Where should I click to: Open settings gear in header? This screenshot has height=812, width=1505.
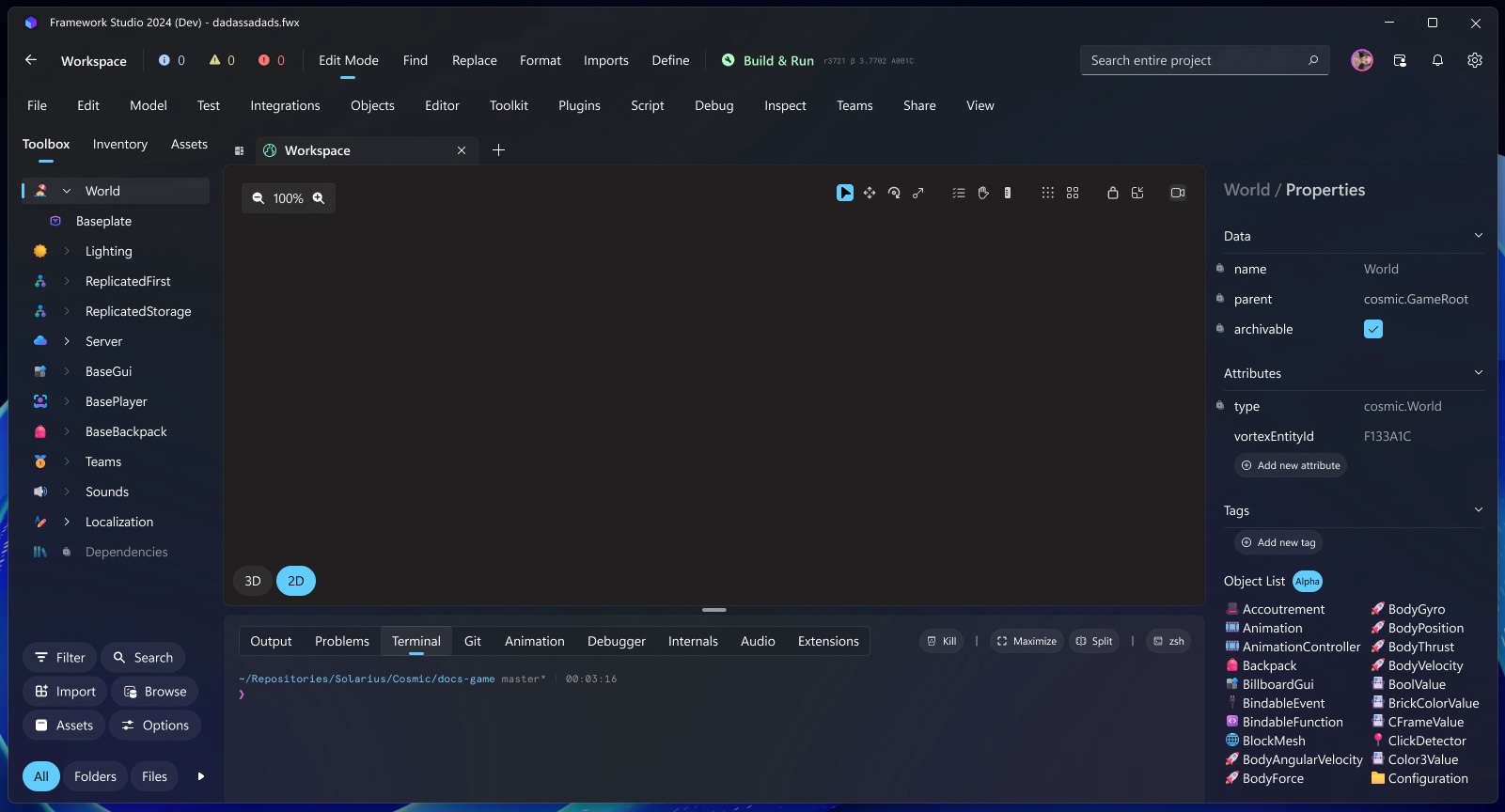[x=1475, y=60]
